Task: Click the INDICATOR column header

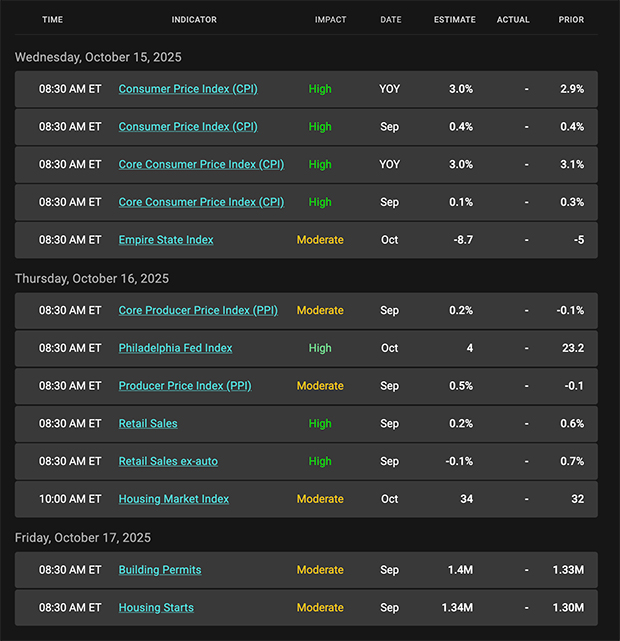Action: (194, 20)
